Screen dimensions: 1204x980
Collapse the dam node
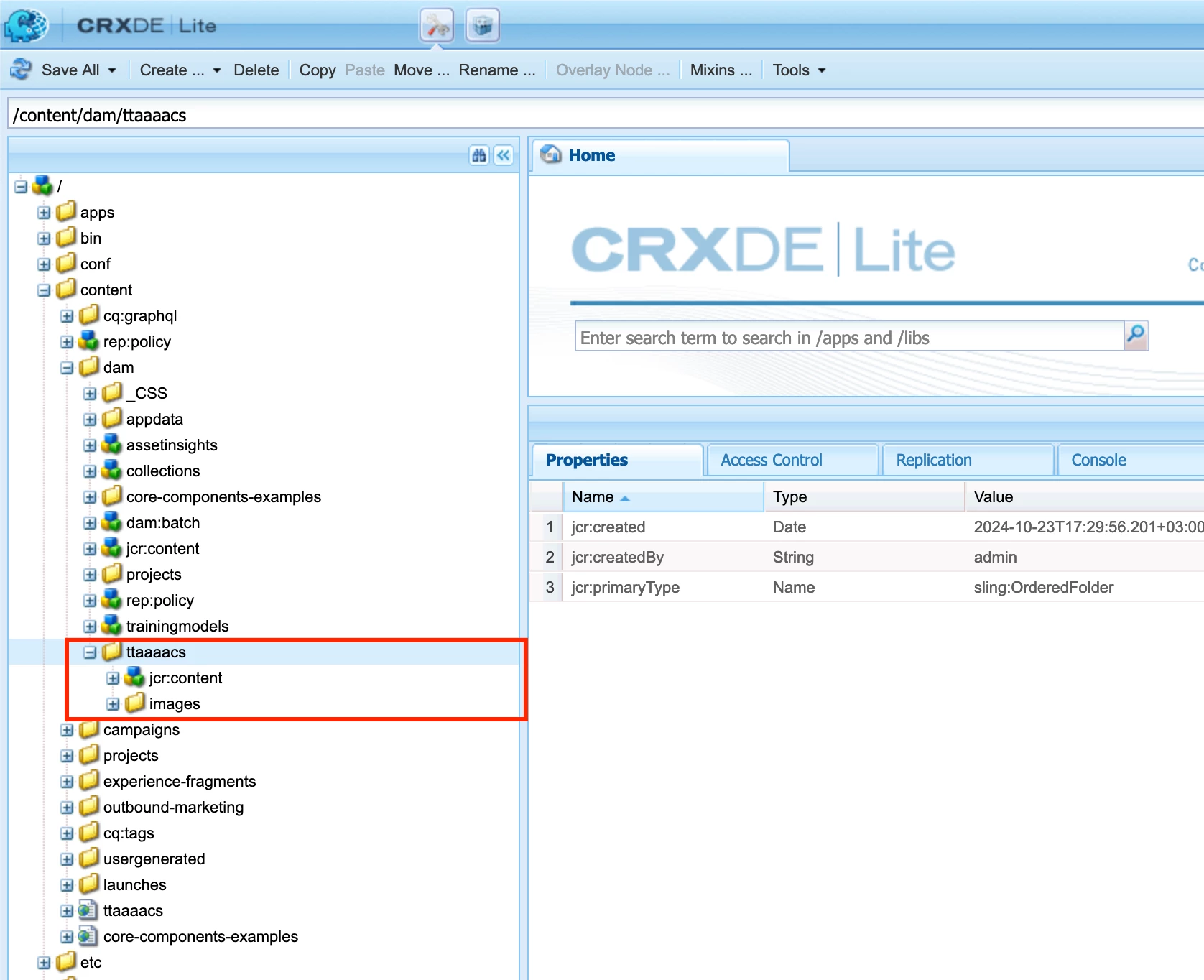click(67, 368)
